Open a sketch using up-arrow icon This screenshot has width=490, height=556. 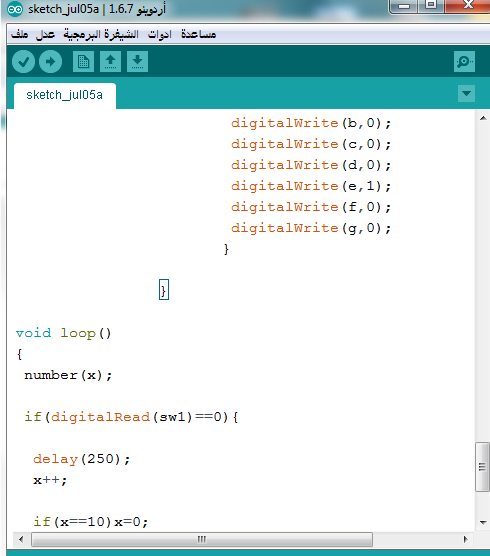110,62
